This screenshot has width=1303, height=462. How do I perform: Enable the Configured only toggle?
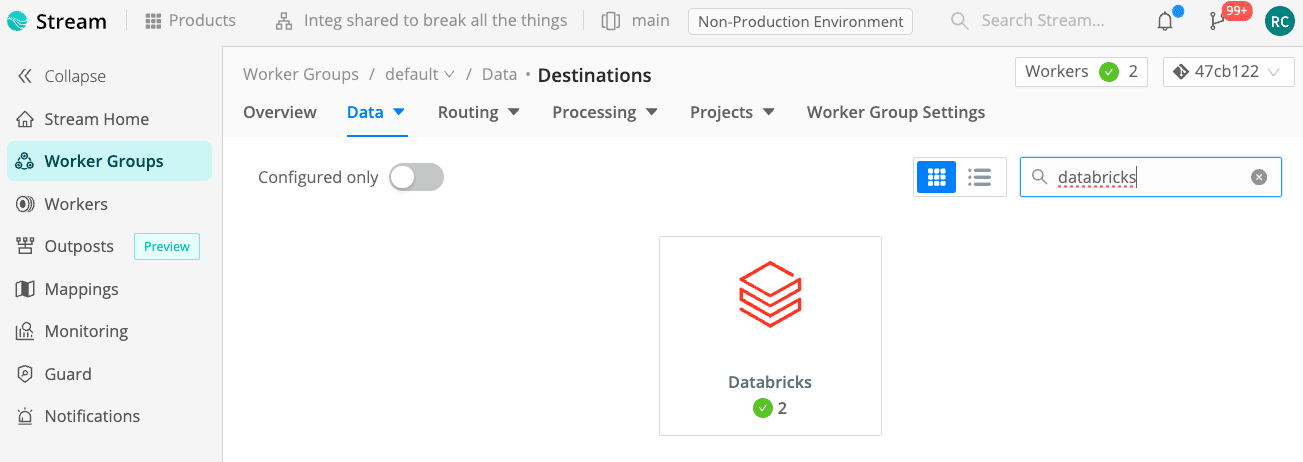416,177
